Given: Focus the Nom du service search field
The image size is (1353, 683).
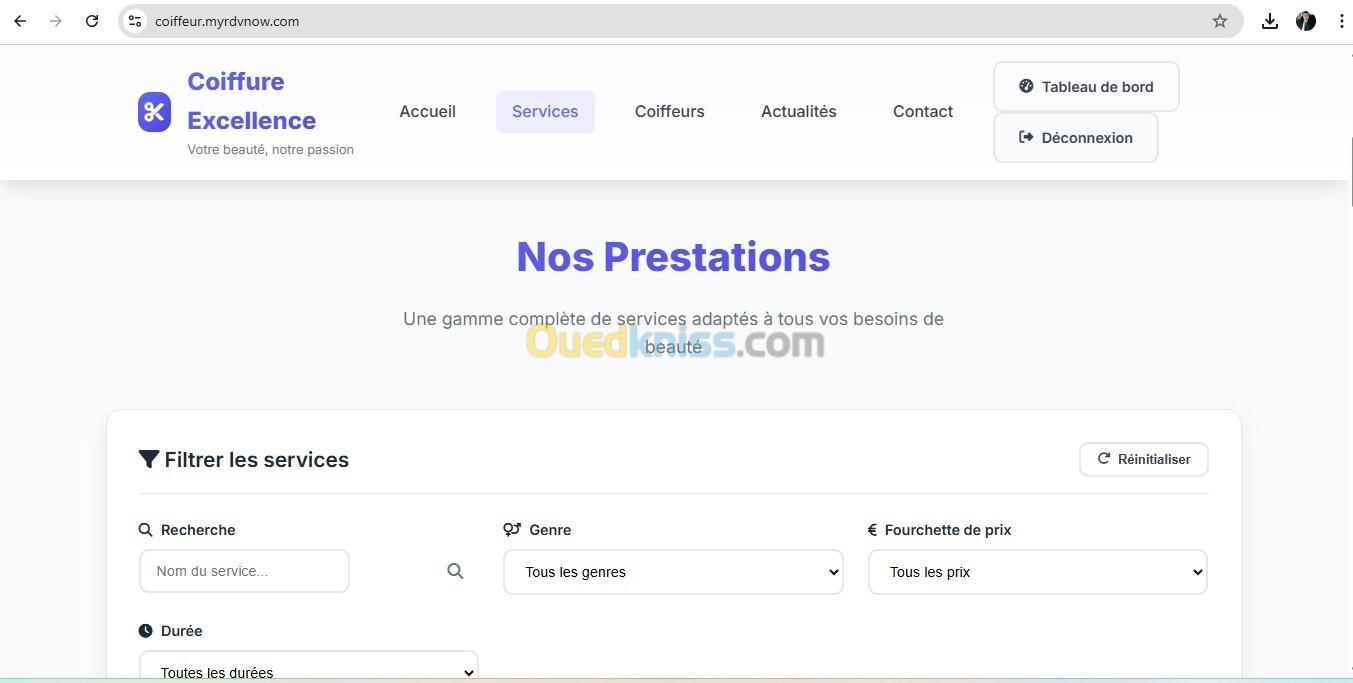Looking at the screenshot, I should [244, 571].
